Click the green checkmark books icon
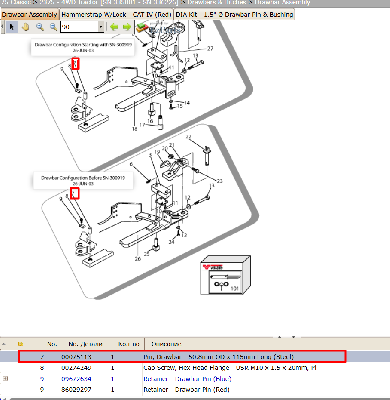Viewport: 390px width, 400px height. [142, 27]
